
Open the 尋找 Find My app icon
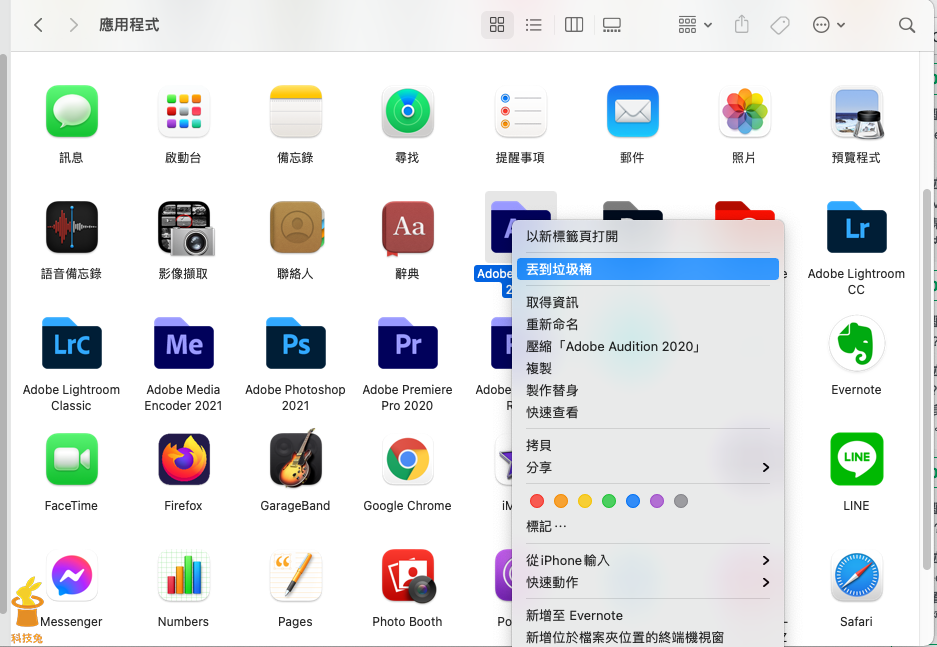(x=408, y=111)
